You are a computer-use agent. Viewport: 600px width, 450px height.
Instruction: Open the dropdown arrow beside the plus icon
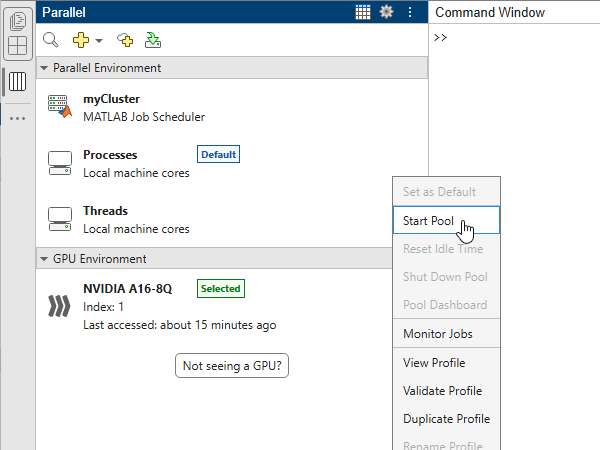(x=99, y=41)
